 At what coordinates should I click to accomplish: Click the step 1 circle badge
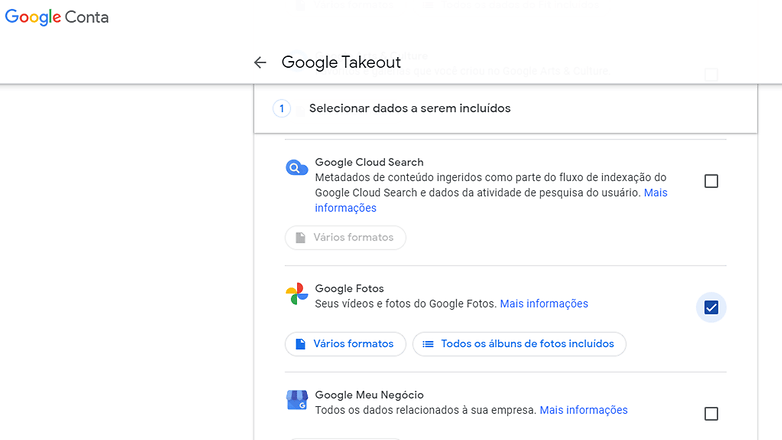tap(282, 108)
